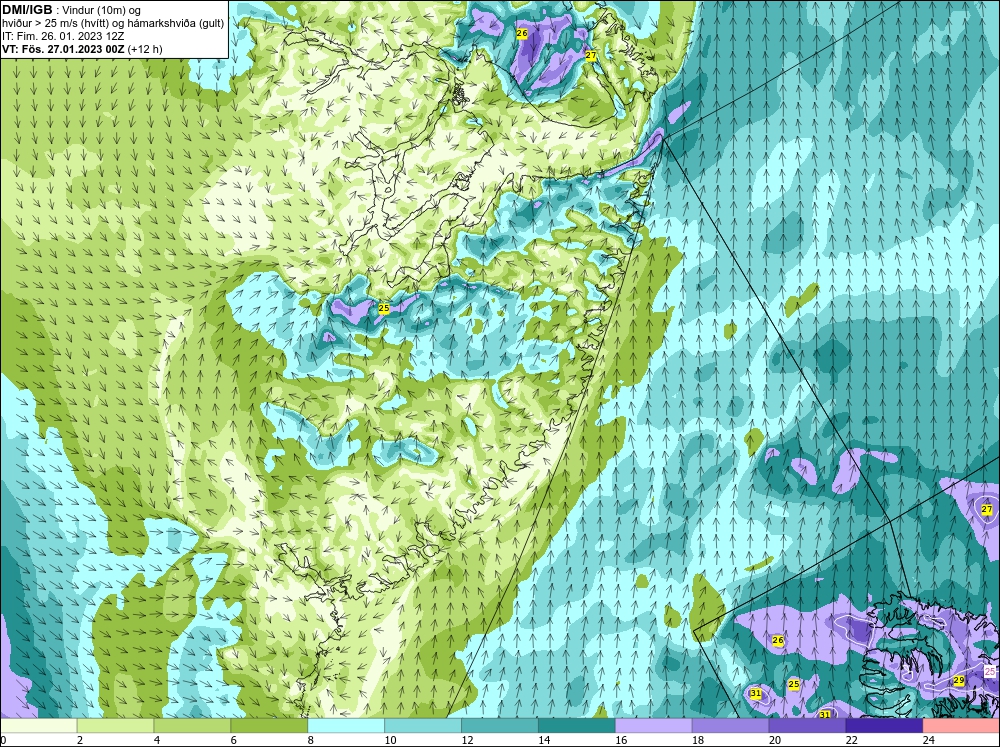Click the light lavender 16–18 m/s legend swatch
This screenshot has width=1000, height=747.
653,725
